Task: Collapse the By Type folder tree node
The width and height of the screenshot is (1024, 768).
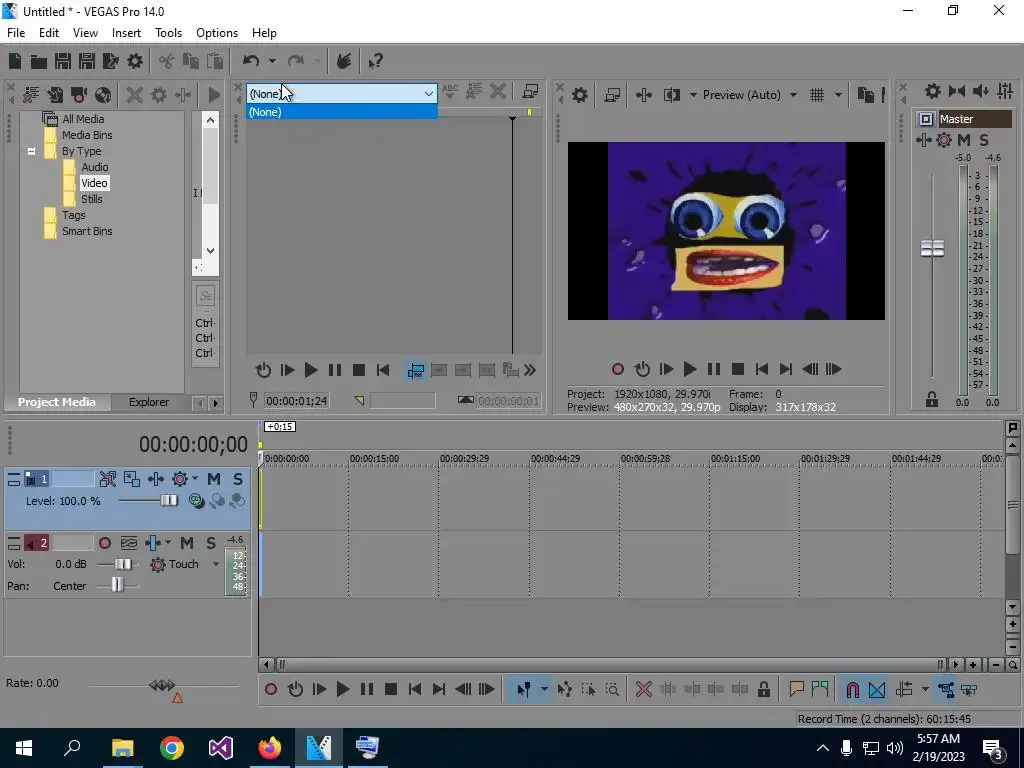Action: (x=31, y=152)
